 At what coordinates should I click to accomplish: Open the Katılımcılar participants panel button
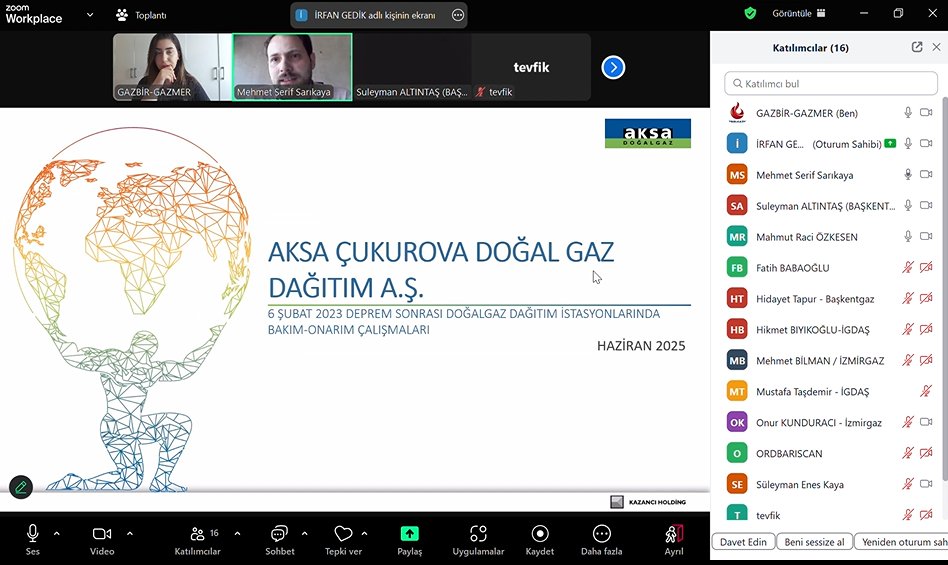point(197,540)
